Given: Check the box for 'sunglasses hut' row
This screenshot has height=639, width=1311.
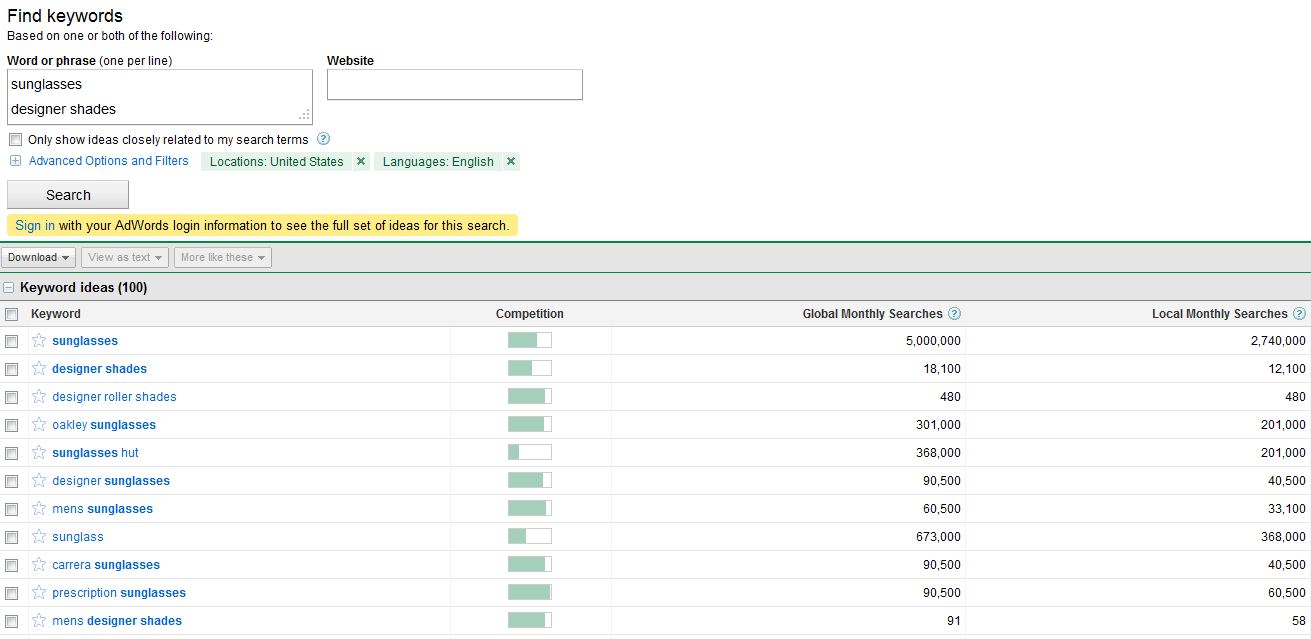Looking at the screenshot, I should [12, 453].
